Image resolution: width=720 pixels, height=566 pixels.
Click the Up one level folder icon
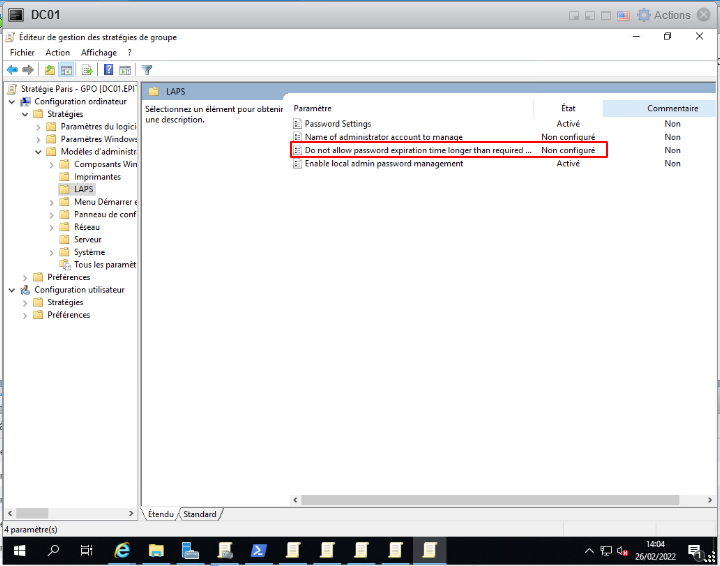tap(50, 70)
